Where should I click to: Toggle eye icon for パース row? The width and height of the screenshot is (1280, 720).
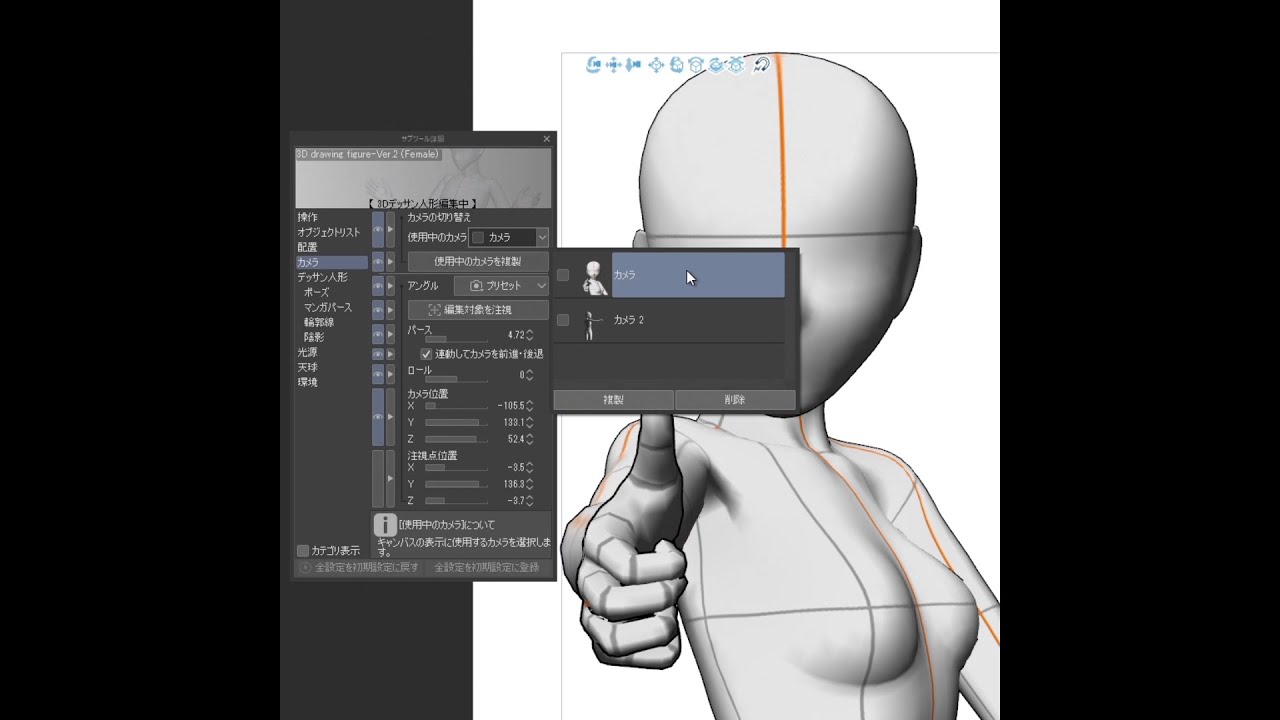tap(378, 334)
